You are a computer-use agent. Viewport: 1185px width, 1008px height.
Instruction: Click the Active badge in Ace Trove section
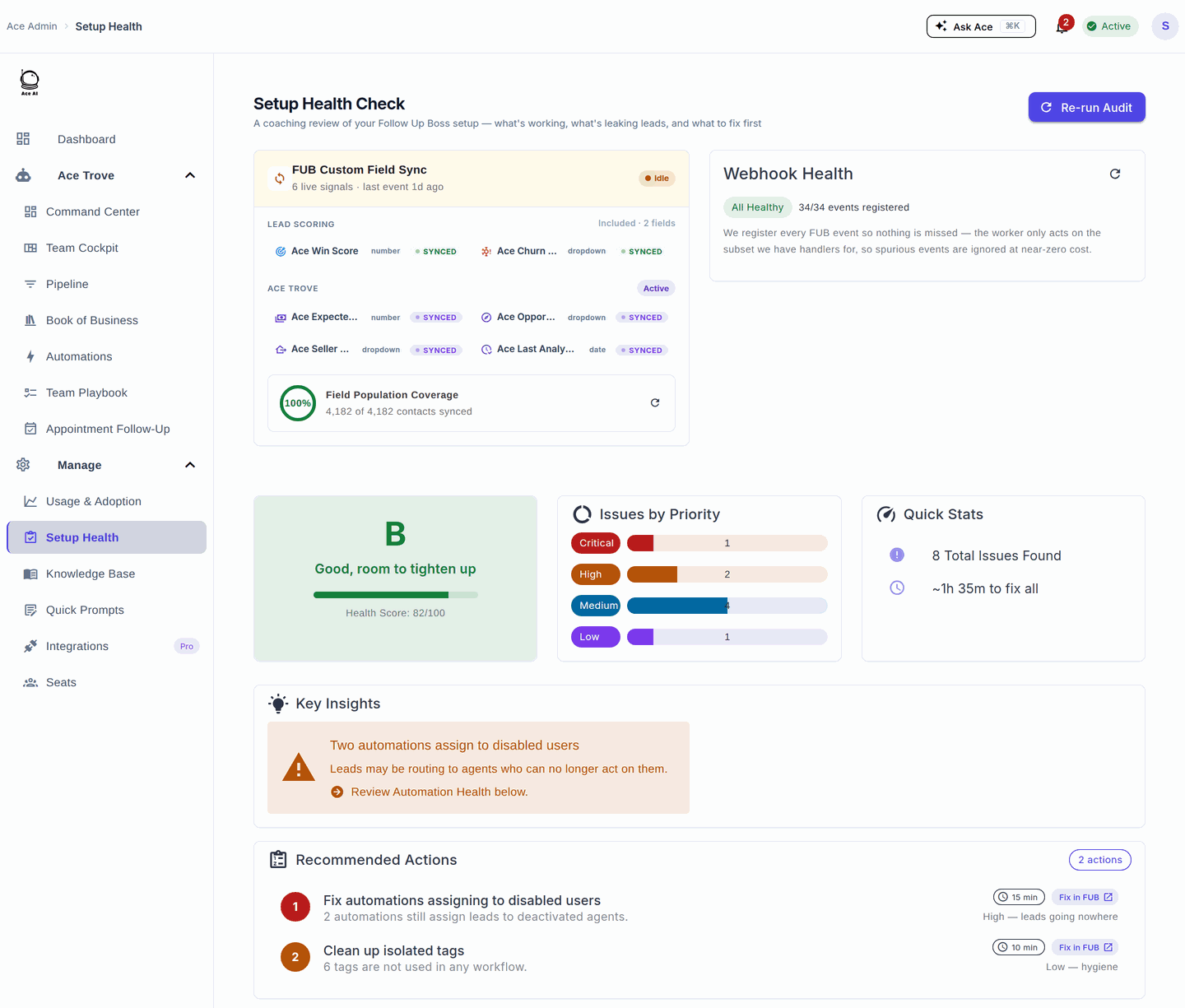(x=656, y=288)
